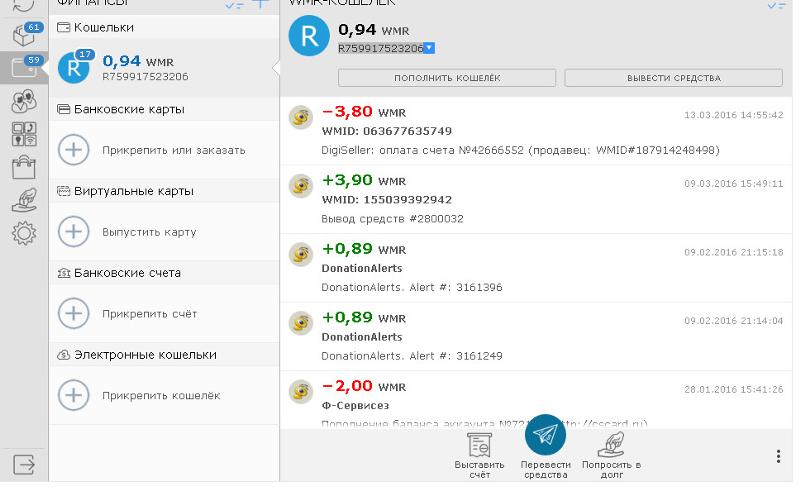Click the timestamp 09.02.2016 21:14:04

pos(734,321)
